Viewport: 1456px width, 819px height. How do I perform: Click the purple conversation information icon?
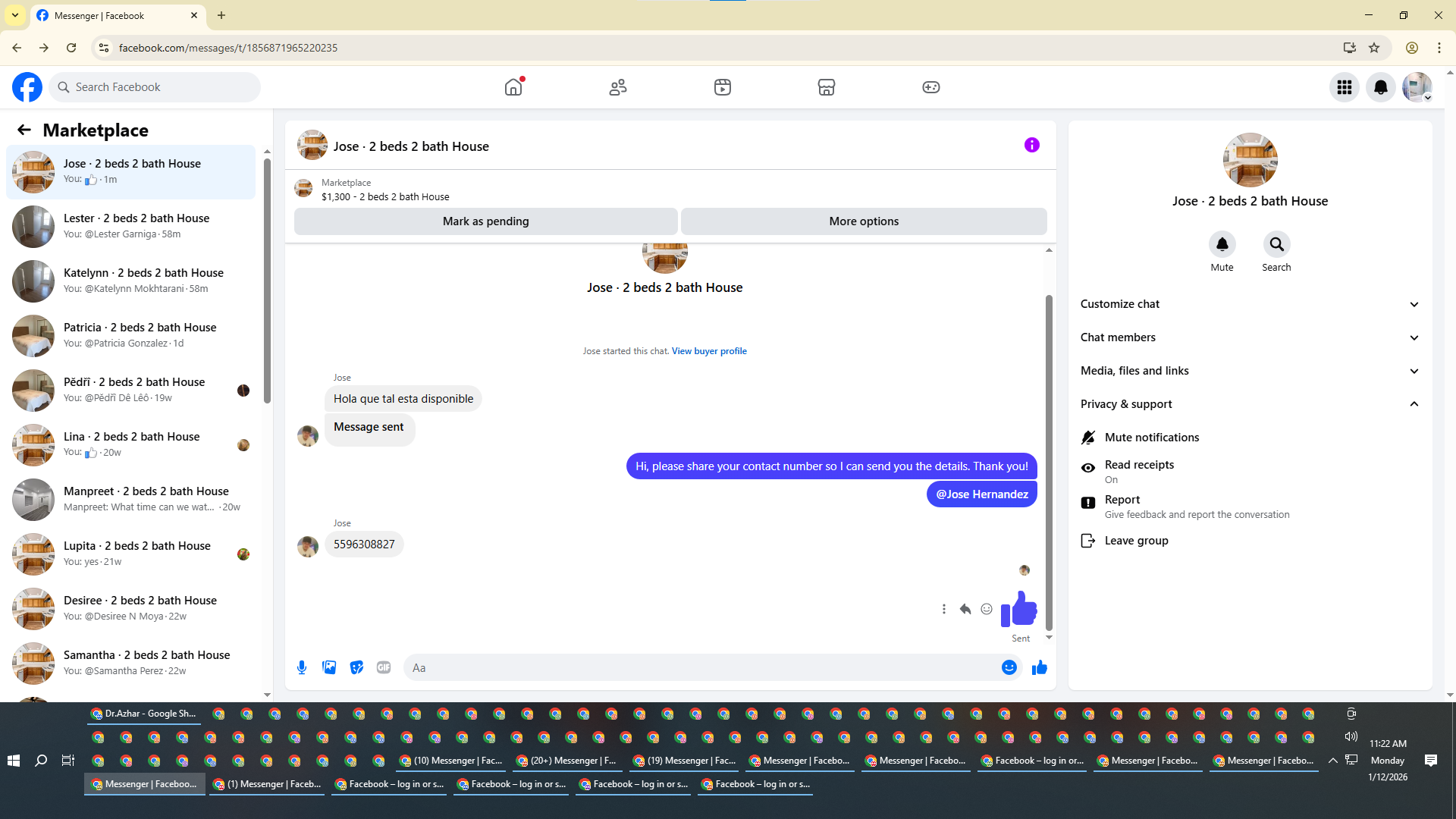click(x=1031, y=145)
